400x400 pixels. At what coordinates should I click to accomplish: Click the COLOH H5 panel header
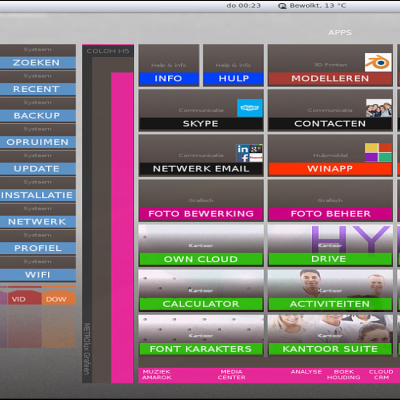[x=108, y=51]
